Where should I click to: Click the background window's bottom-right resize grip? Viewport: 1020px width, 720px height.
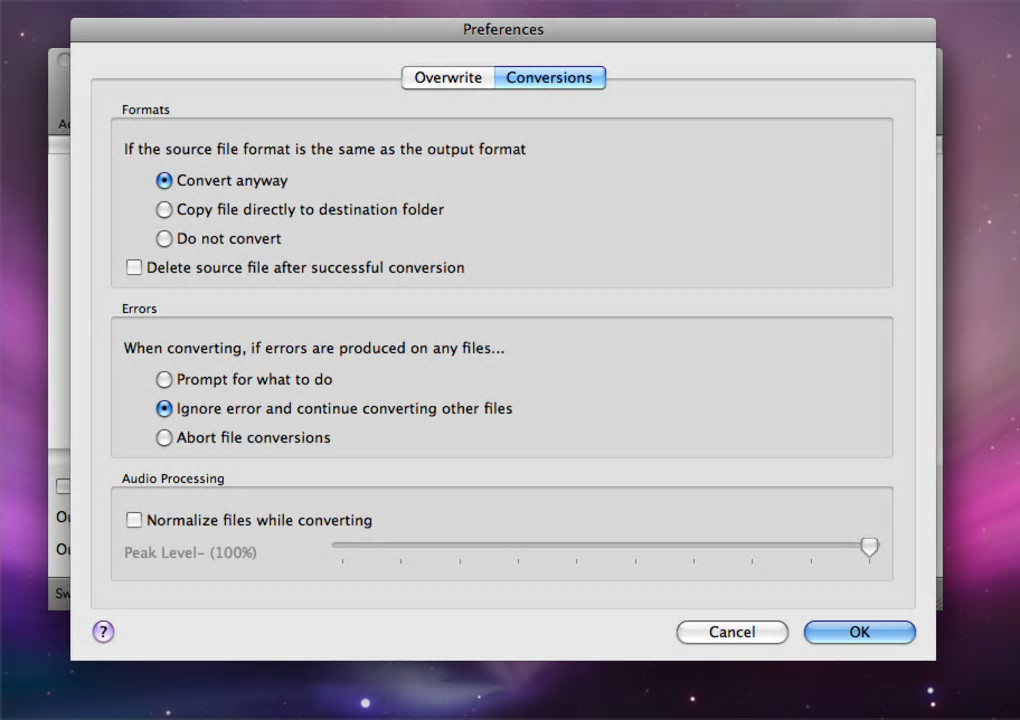tap(939, 603)
